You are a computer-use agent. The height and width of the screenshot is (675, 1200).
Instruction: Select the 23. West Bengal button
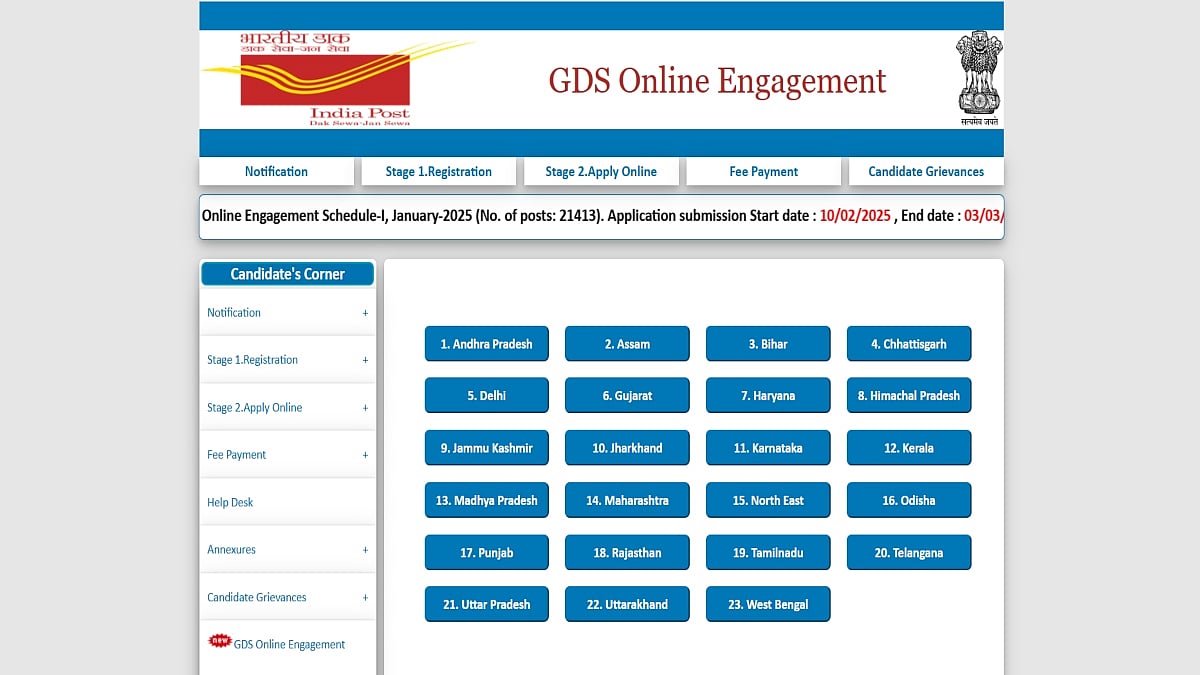[x=767, y=604]
